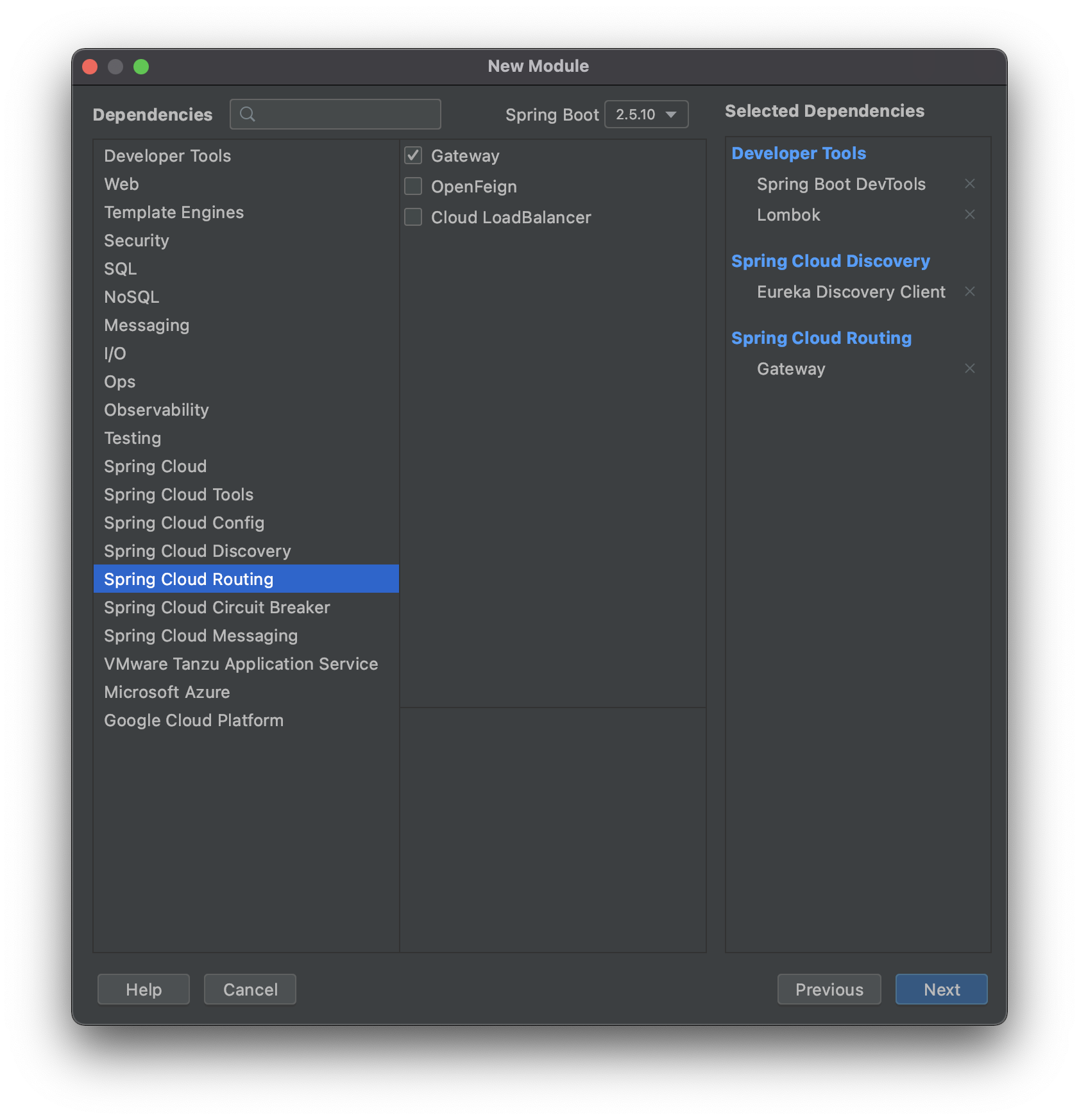Select Gateway entry in selected dependencies
Viewport: 1079px width, 1120px height.
tap(791, 369)
